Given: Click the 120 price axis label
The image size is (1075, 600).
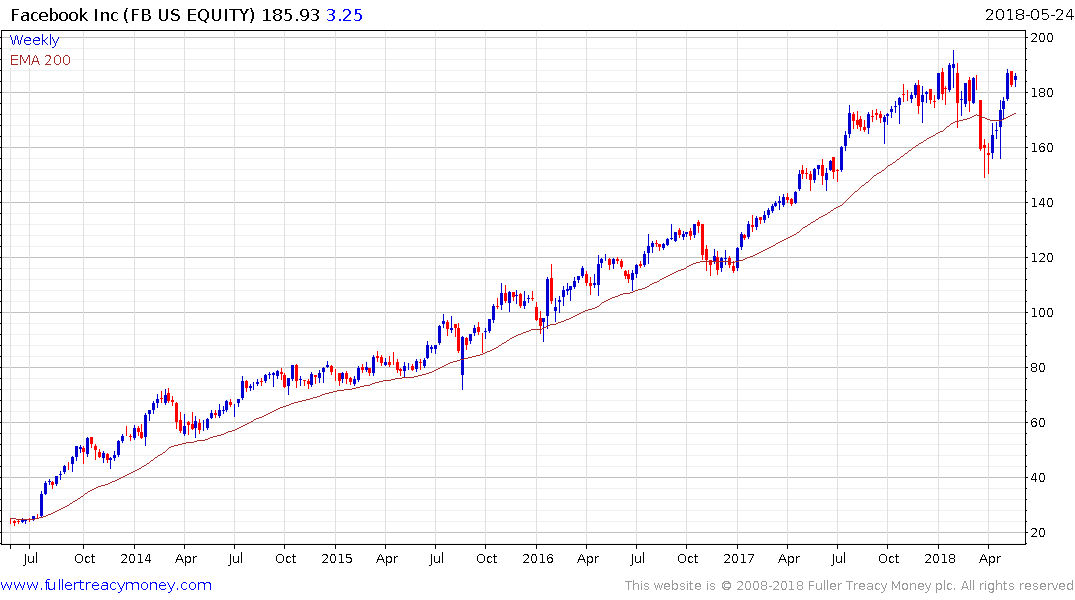Looking at the screenshot, I should click(x=1042, y=258).
